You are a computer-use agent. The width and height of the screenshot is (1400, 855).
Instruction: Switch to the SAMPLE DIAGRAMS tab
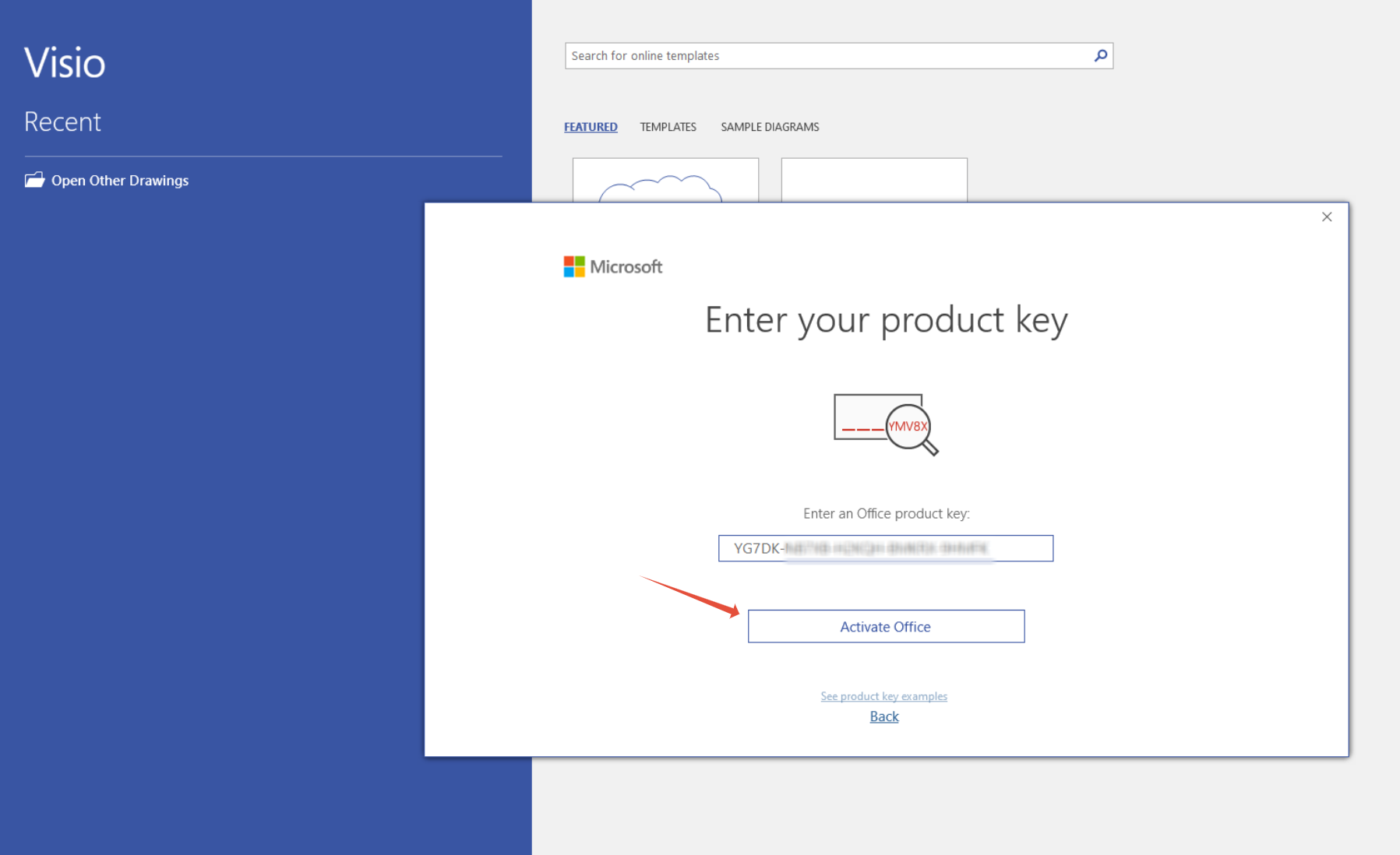click(x=770, y=127)
